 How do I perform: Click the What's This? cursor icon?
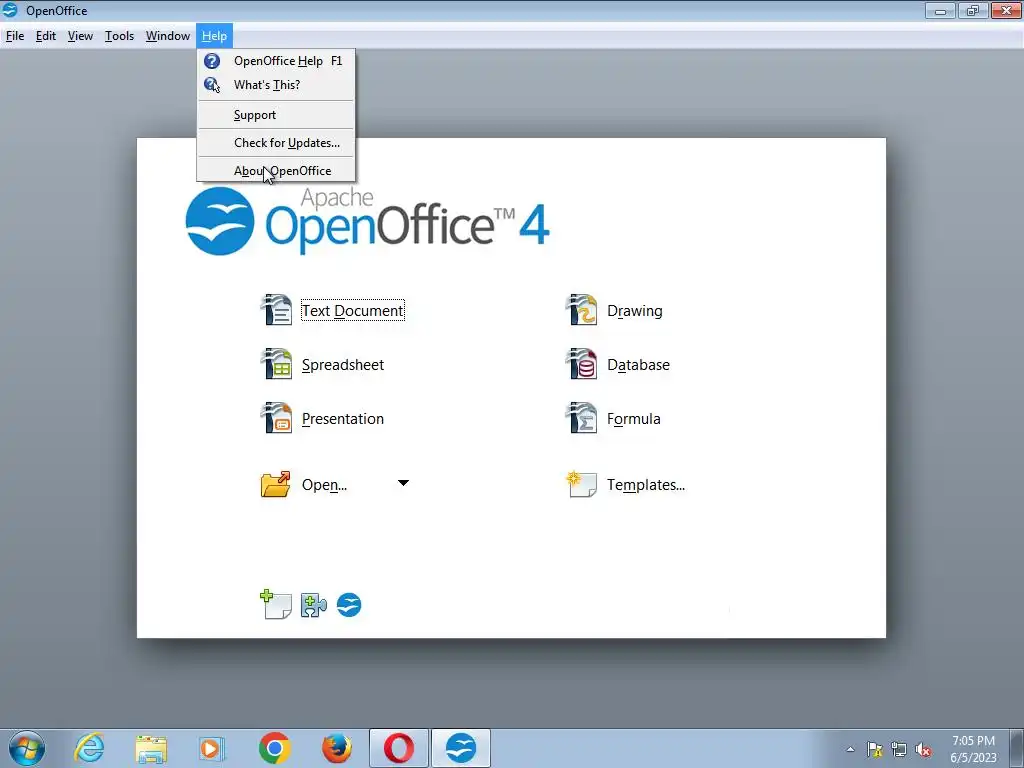[x=212, y=85]
